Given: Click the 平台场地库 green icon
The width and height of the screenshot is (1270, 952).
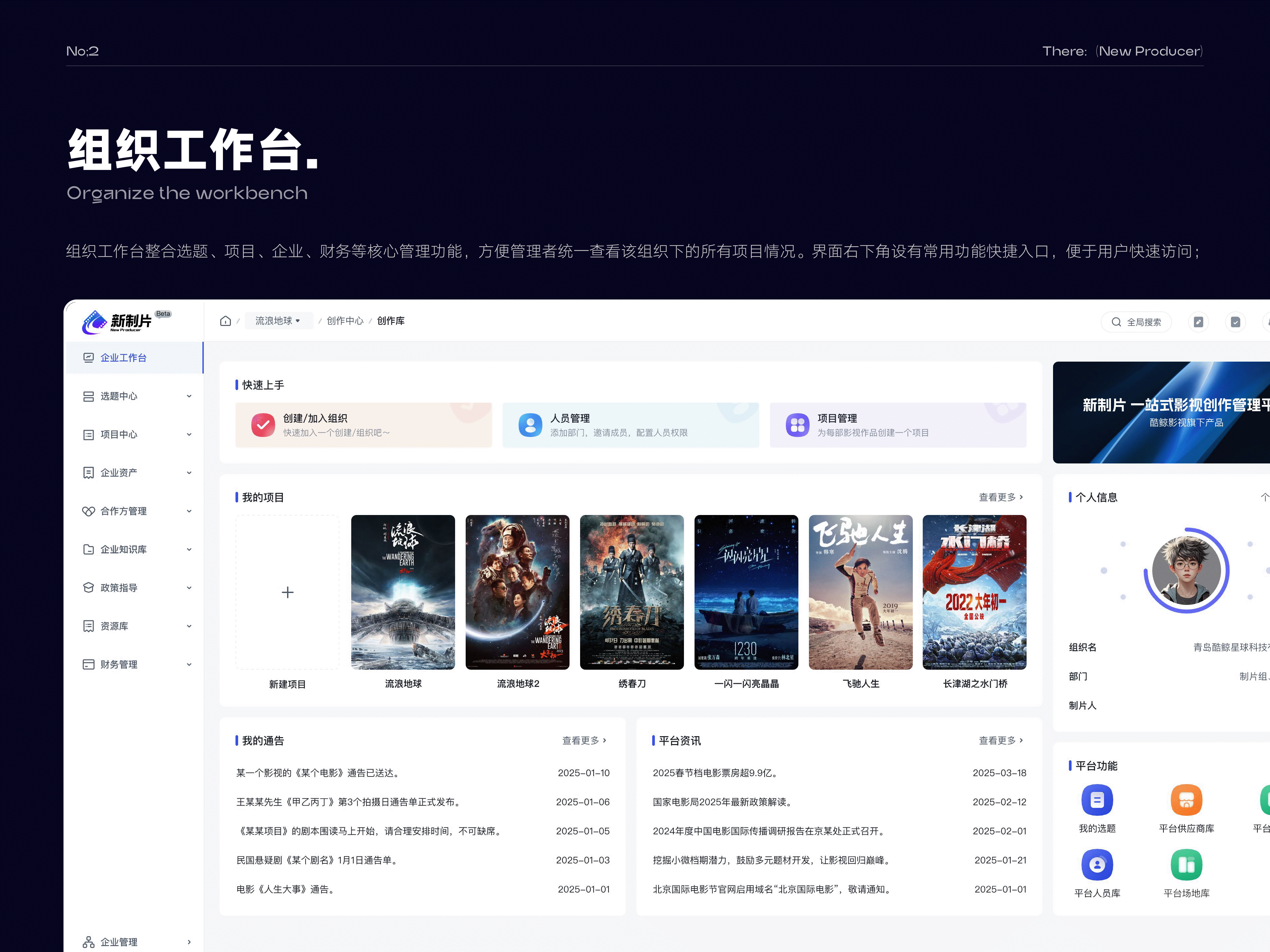Looking at the screenshot, I should (x=1186, y=865).
